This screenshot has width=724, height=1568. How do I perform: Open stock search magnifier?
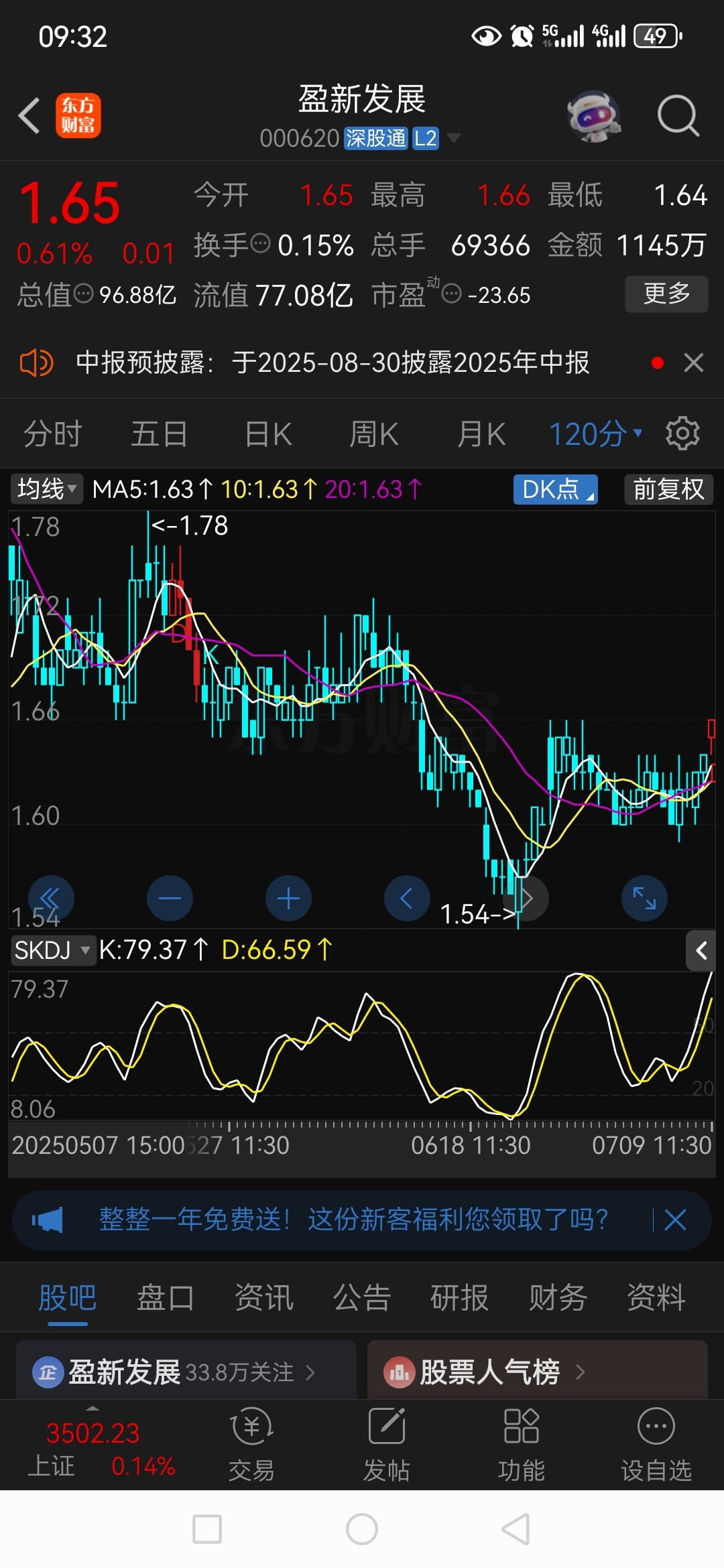[x=678, y=116]
